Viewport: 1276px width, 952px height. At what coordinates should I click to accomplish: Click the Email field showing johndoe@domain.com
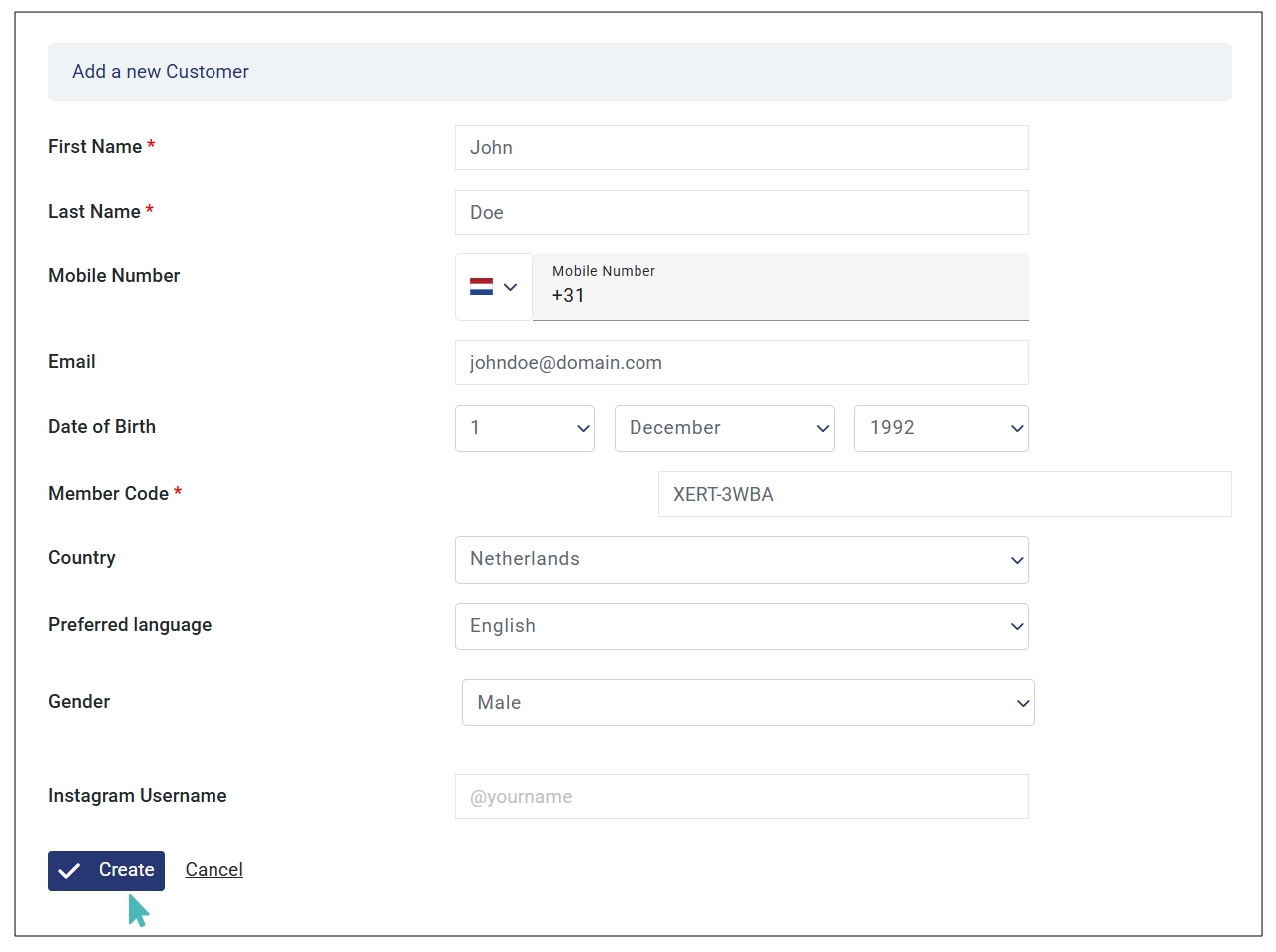tap(741, 362)
